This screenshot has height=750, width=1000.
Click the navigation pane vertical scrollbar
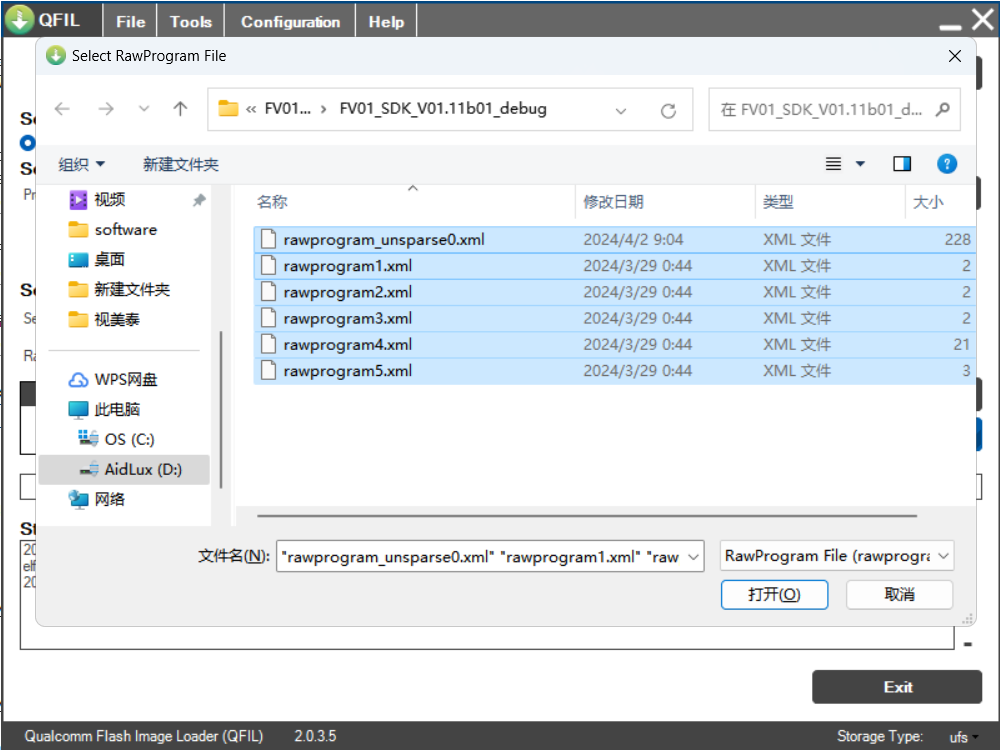(x=221, y=409)
